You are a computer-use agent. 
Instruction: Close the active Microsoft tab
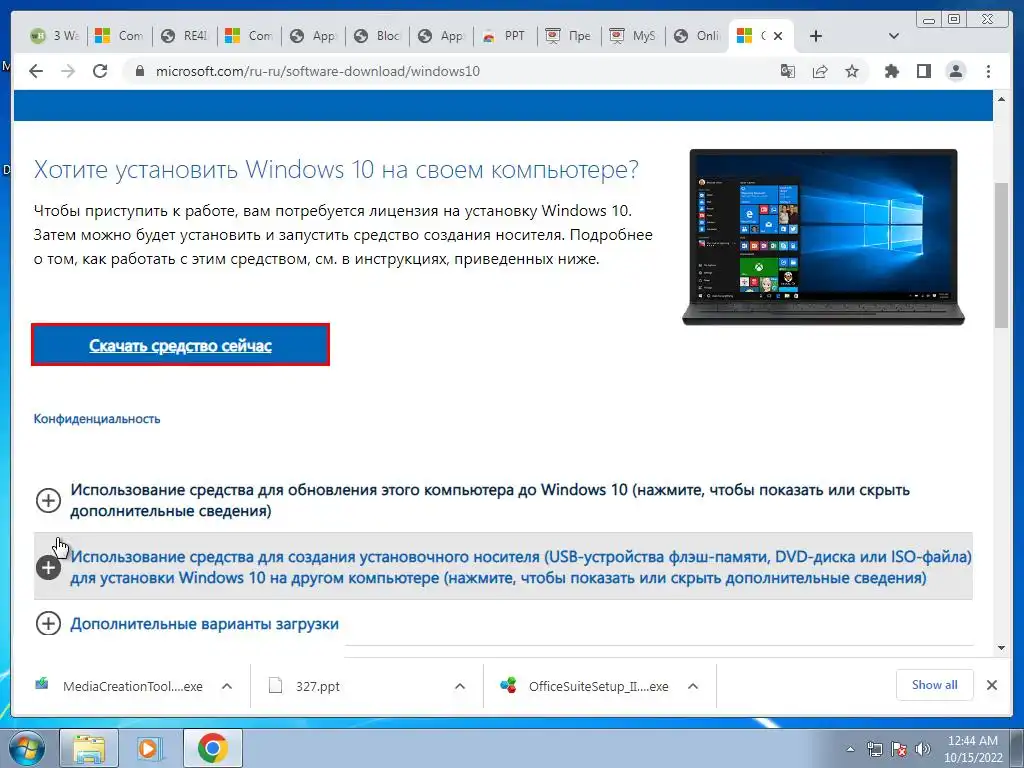778,36
